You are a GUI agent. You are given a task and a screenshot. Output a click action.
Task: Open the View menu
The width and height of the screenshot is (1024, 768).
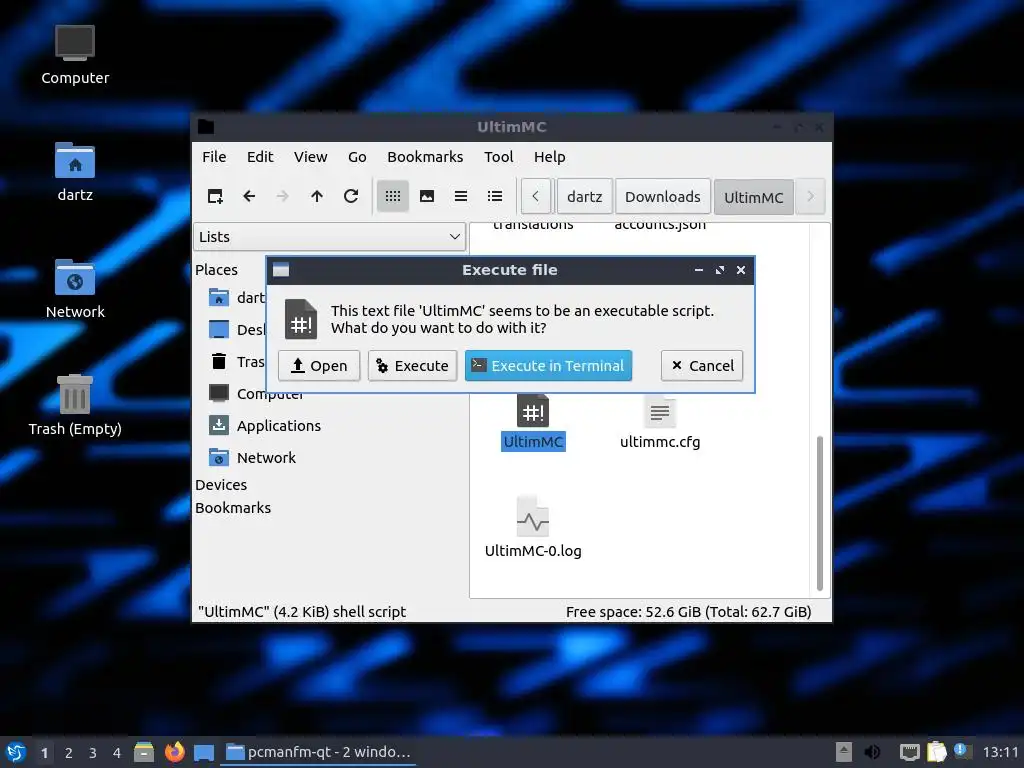coord(310,157)
